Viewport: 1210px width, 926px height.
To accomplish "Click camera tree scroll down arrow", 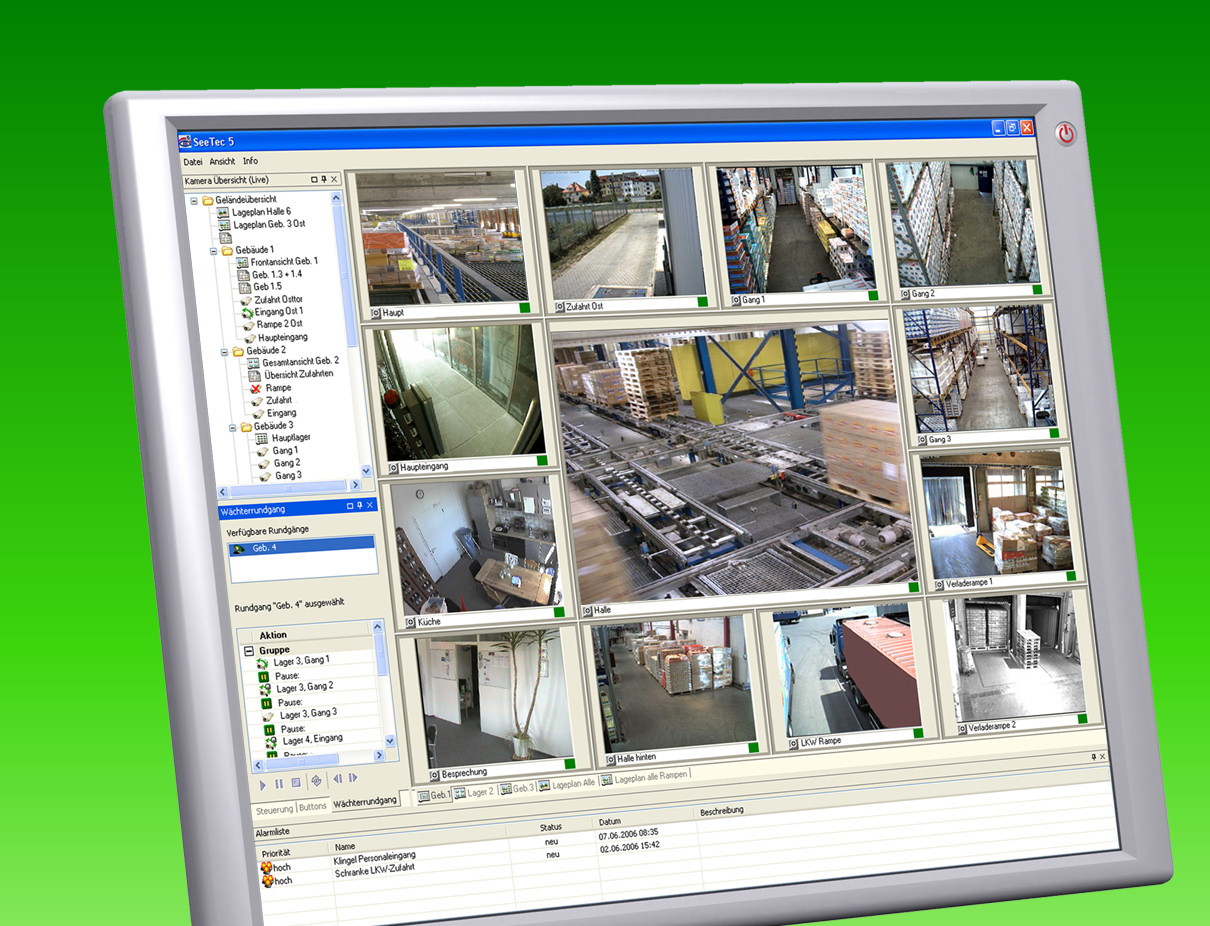I will [365, 470].
